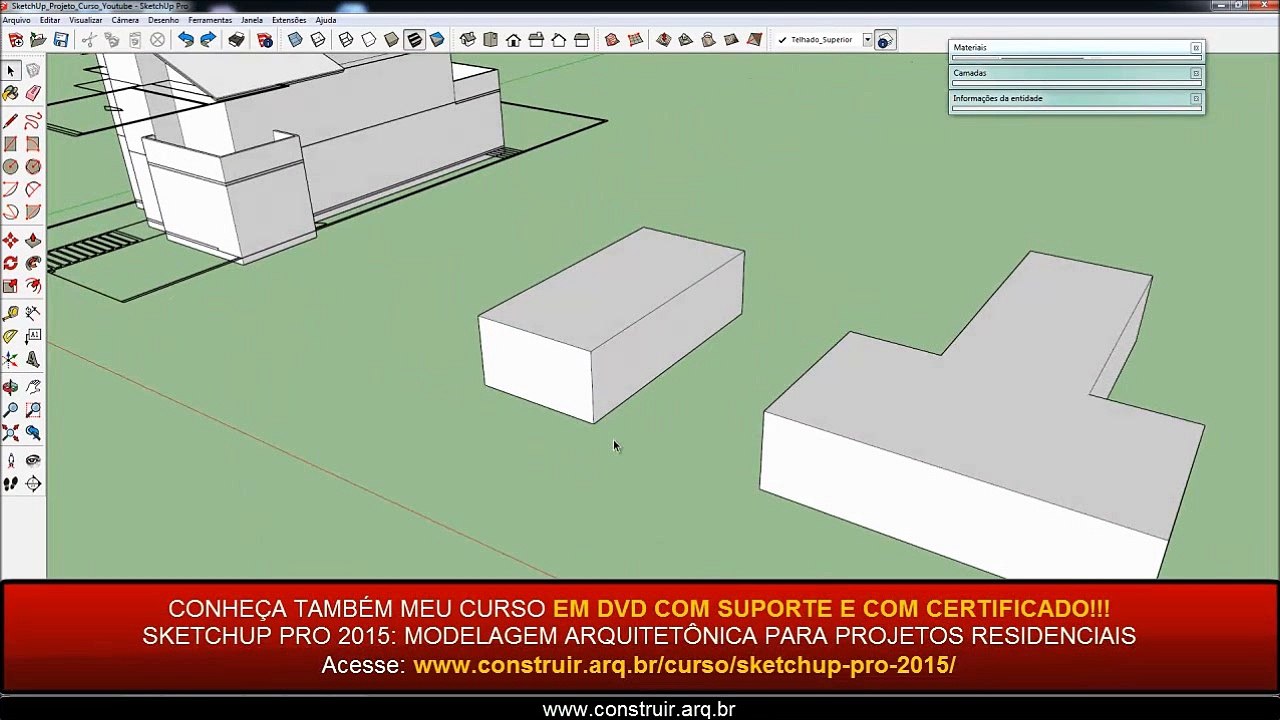
Task: Choose the Make Component tool
Action: (x=33, y=70)
